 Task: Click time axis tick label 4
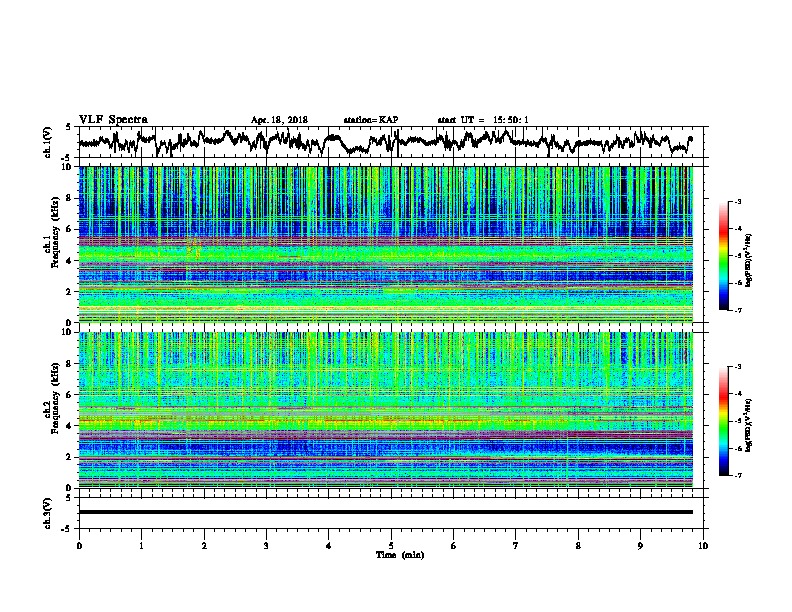329,546
